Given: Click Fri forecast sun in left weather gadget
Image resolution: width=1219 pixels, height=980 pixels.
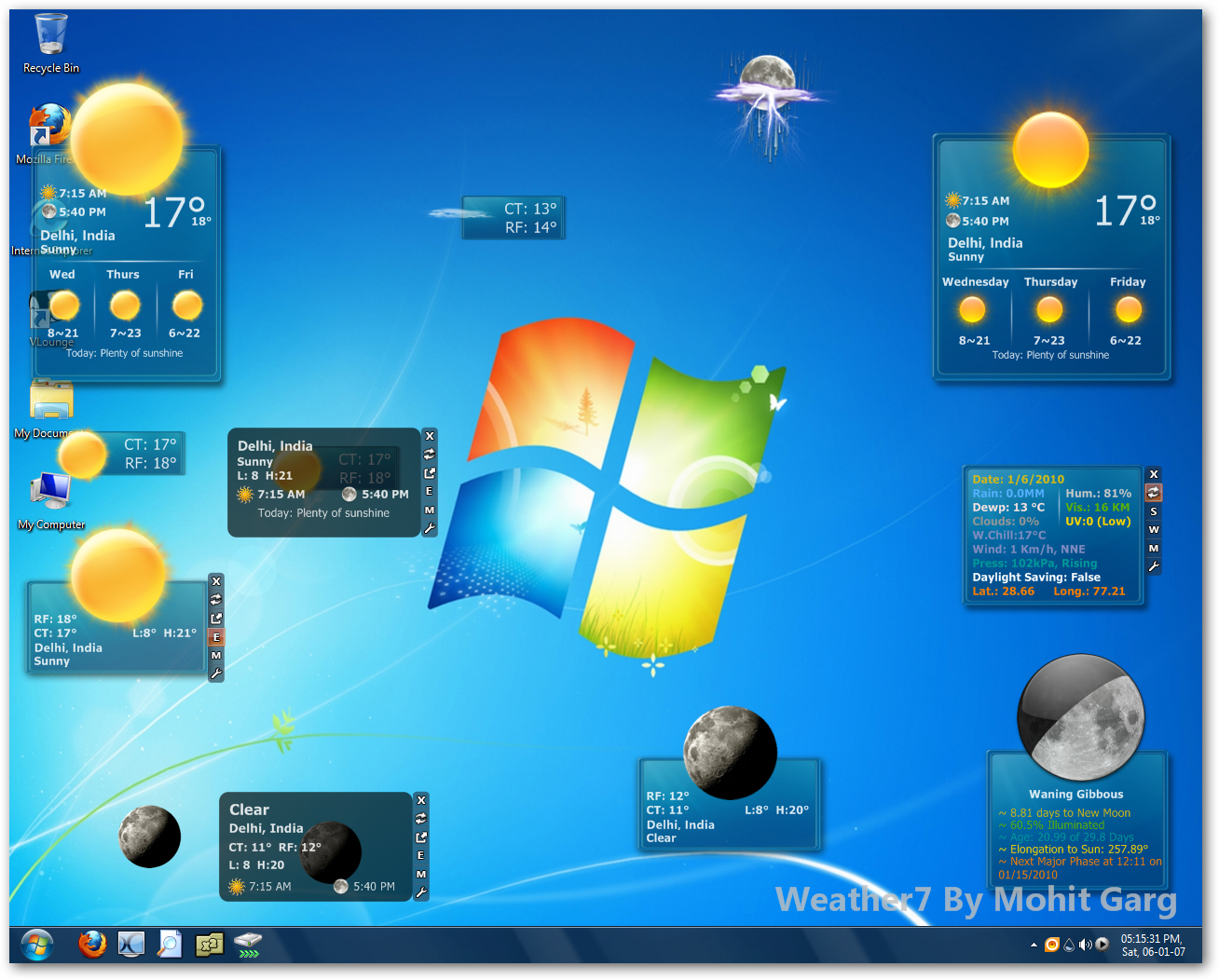Looking at the screenshot, I should coord(186,306).
